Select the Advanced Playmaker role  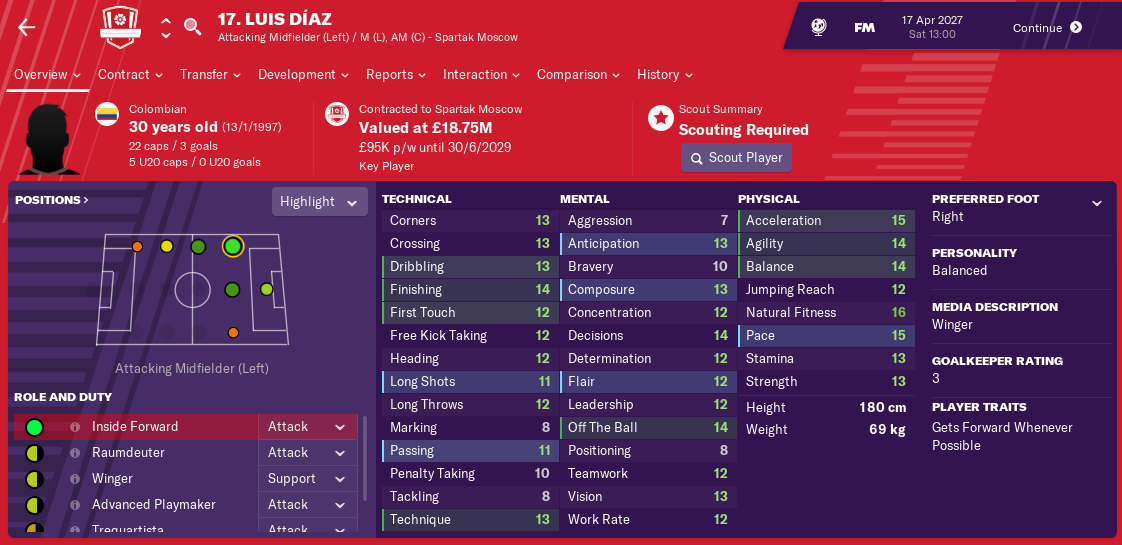(x=155, y=505)
